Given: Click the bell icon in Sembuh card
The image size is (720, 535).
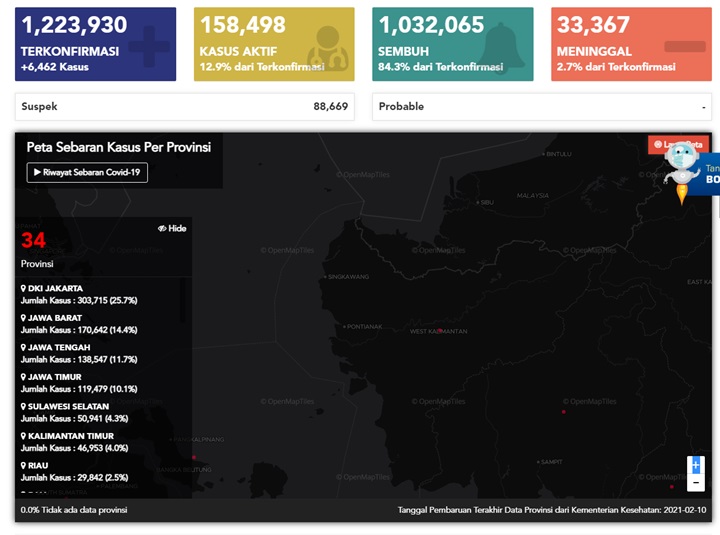Looking at the screenshot, I should 501,47.
